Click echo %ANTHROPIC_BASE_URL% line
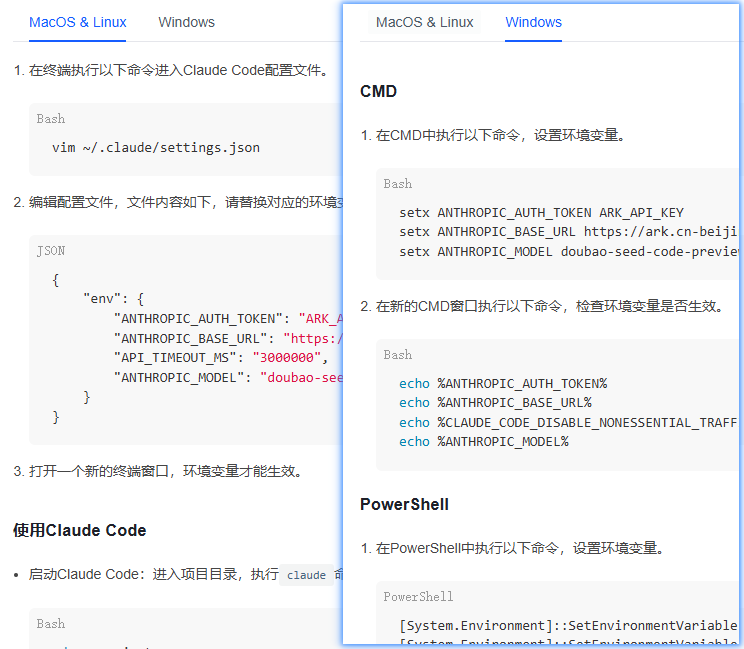 495,403
